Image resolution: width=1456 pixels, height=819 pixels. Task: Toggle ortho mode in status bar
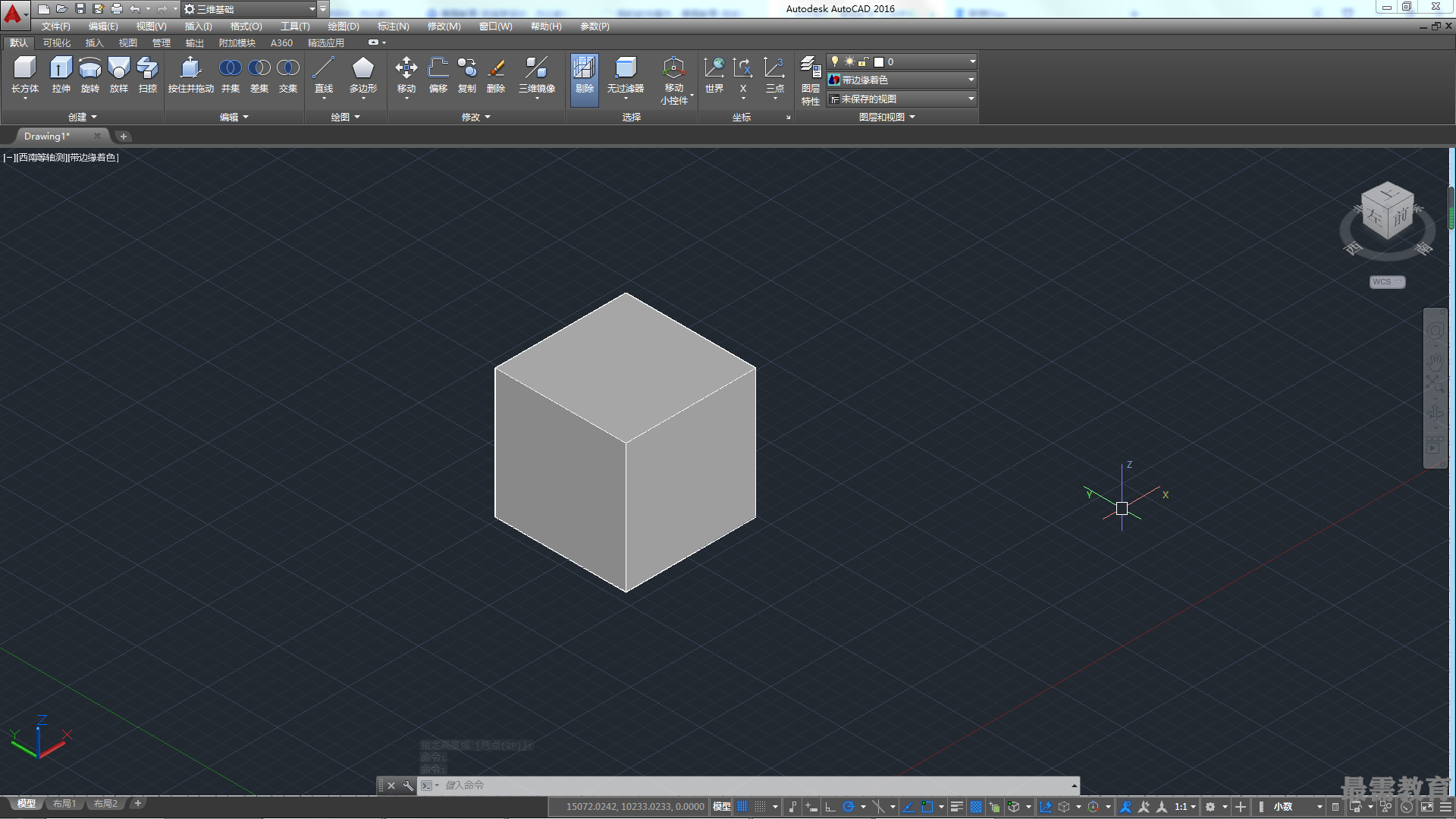click(830, 807)
